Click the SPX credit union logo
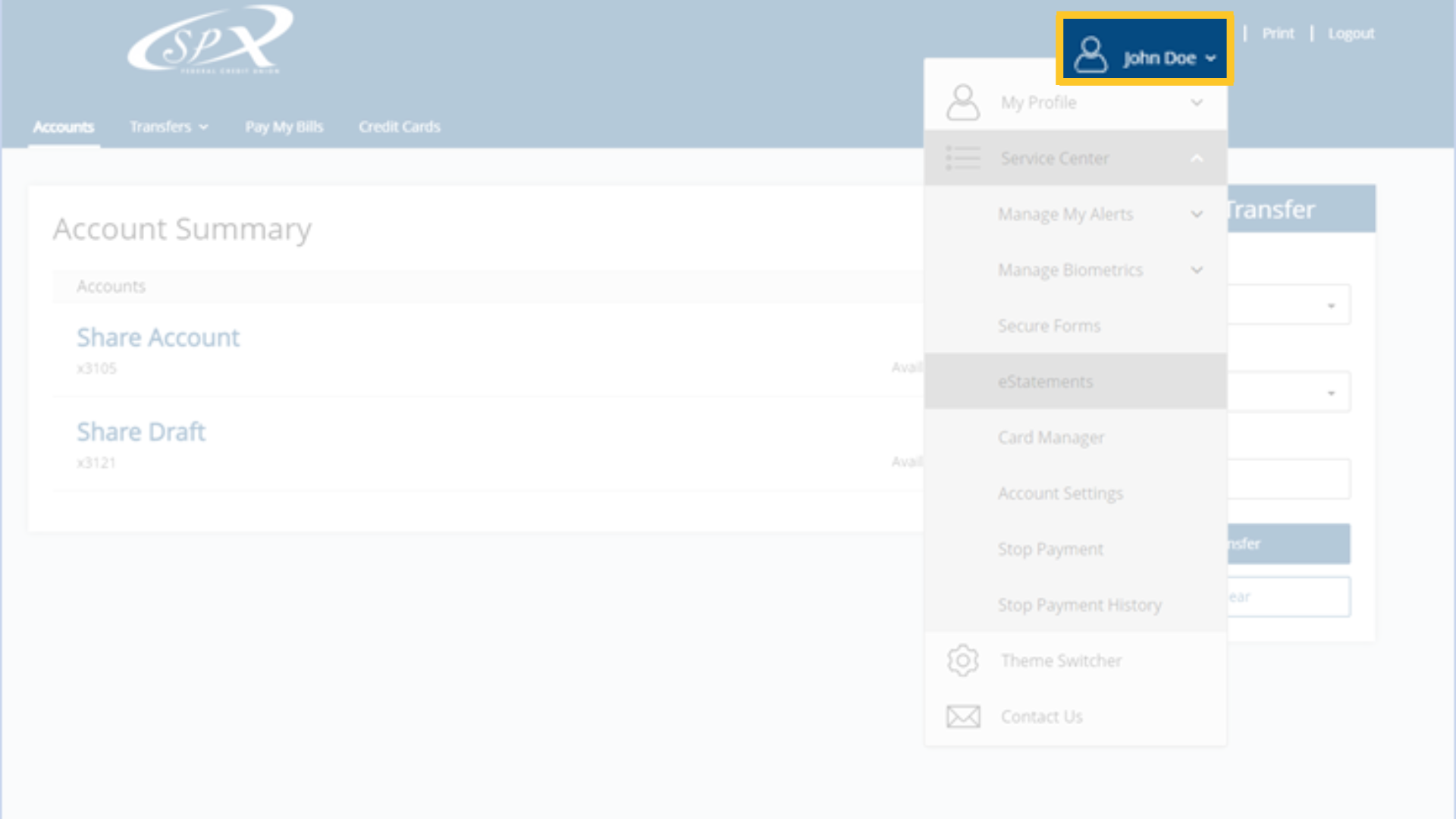 (x=210, y=39)
